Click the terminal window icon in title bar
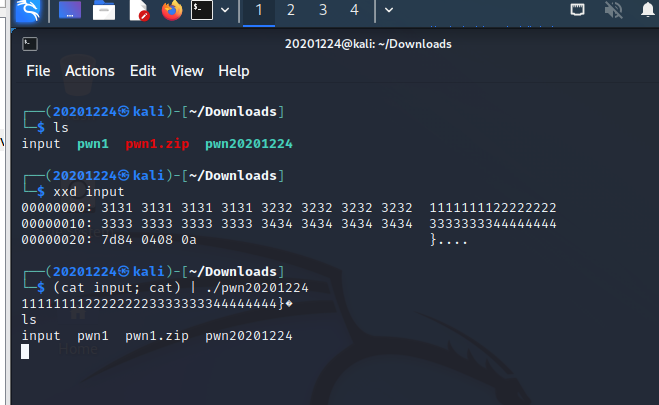Image resolution: width=659 pixels, height=405 pixels. [30, 44]
